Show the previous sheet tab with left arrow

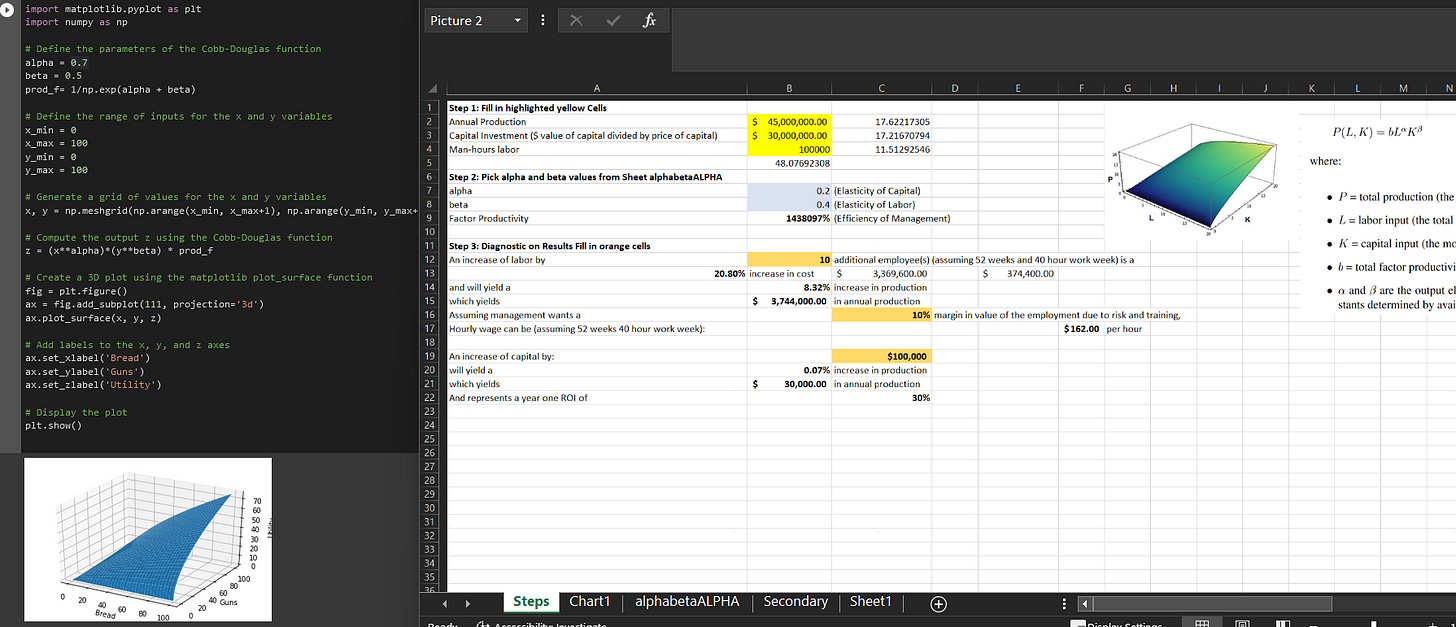coord(446,603)
